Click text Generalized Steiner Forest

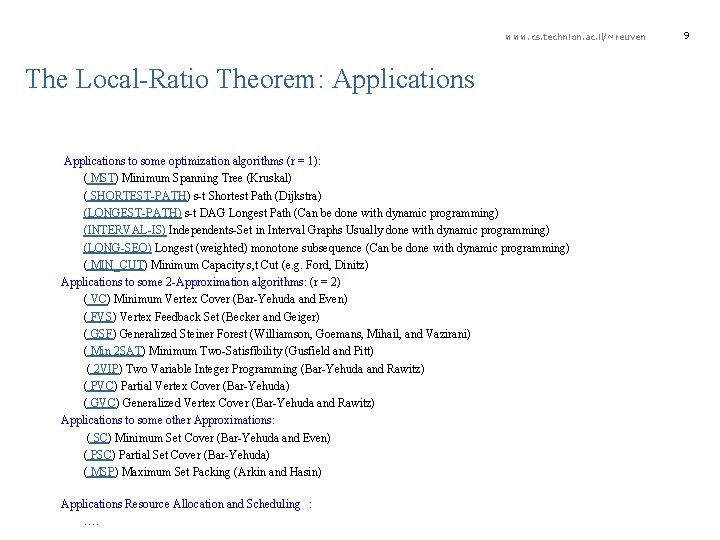[184, 334]
